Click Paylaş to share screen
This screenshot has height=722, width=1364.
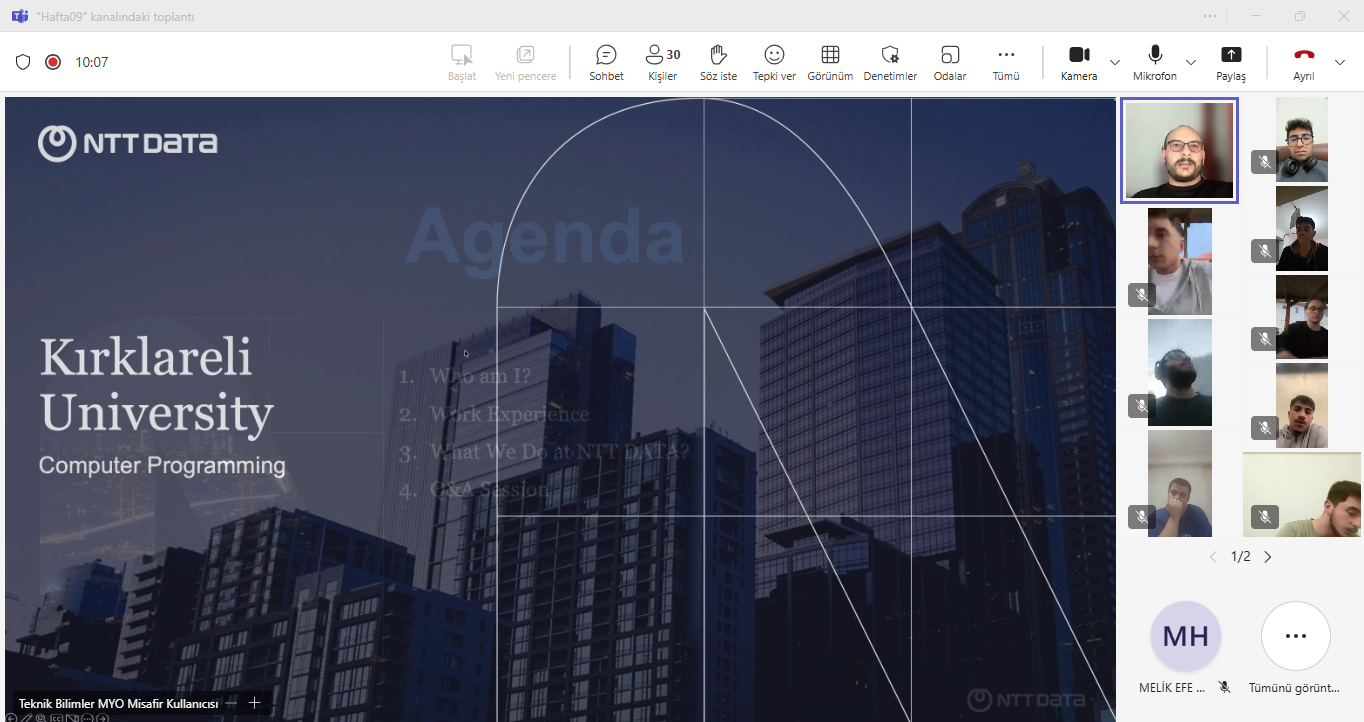point(1230,62)
